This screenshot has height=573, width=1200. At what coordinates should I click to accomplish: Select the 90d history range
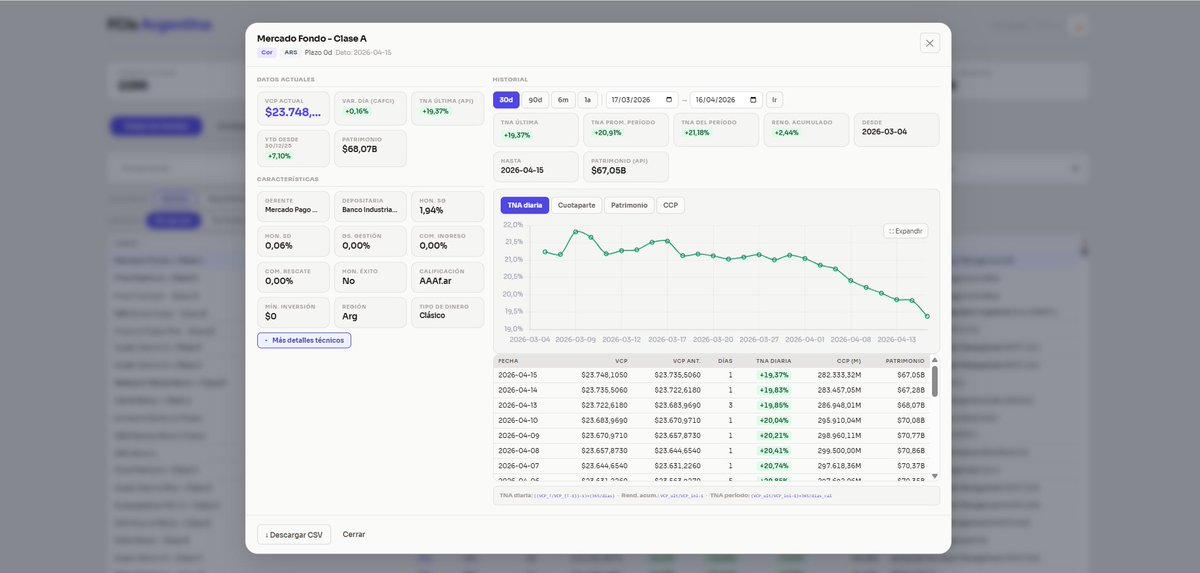click(x=535, y=100)
